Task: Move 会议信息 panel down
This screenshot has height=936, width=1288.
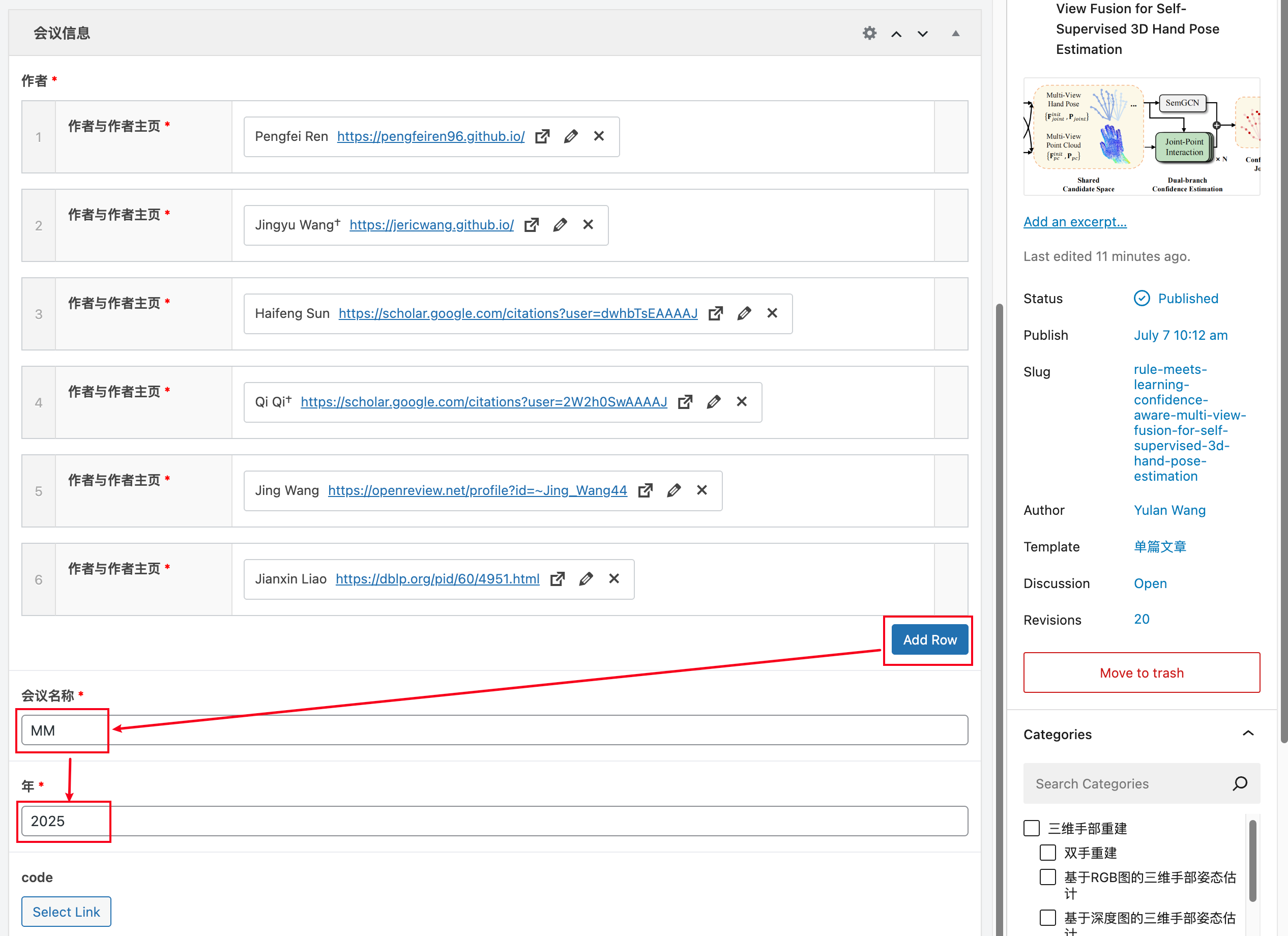Action: [x=923, y=34]
